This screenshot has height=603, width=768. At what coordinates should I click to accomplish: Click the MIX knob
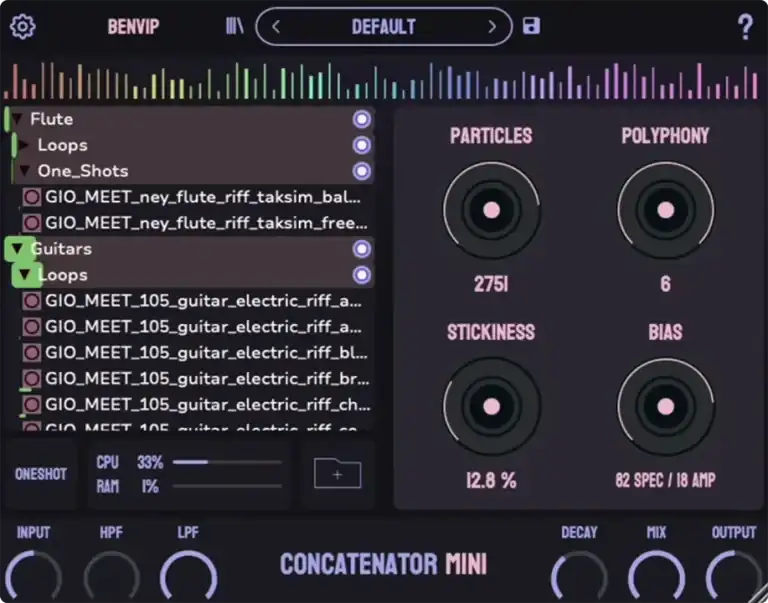656,577
